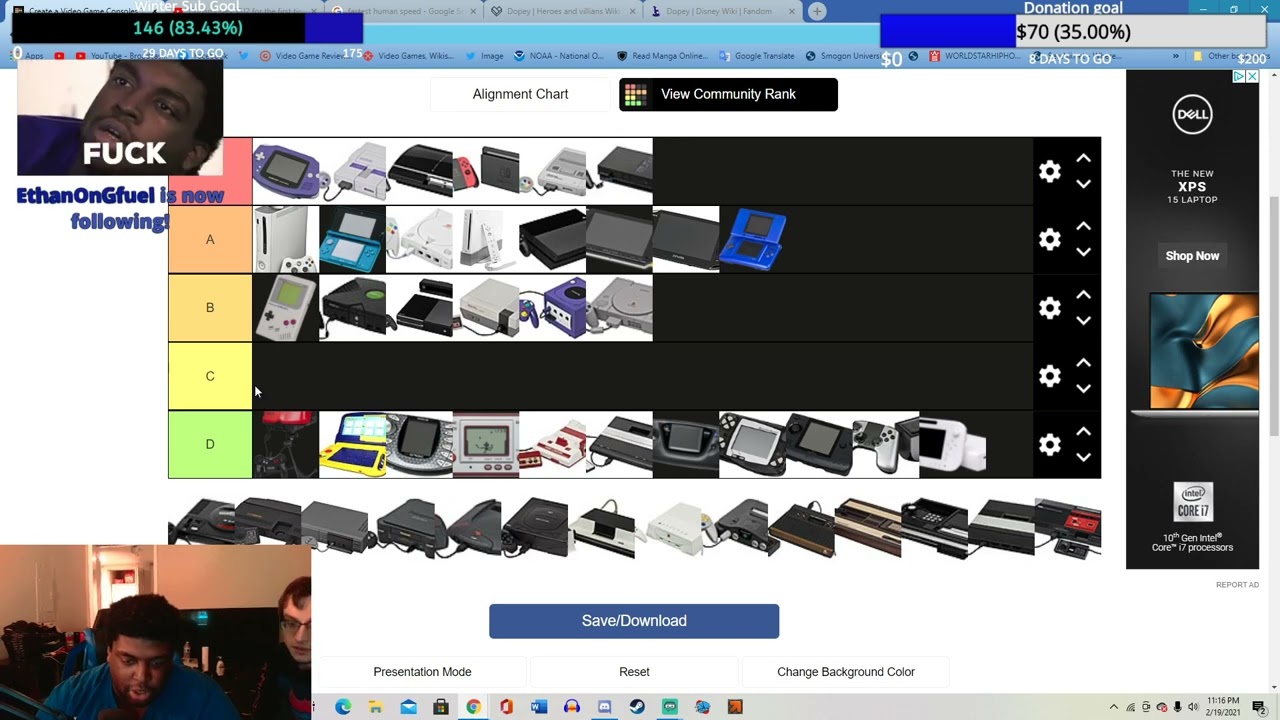Open the Video Games Wikis bookmark
This screenshot has height=720, width=1280.
tap(407, 56)
